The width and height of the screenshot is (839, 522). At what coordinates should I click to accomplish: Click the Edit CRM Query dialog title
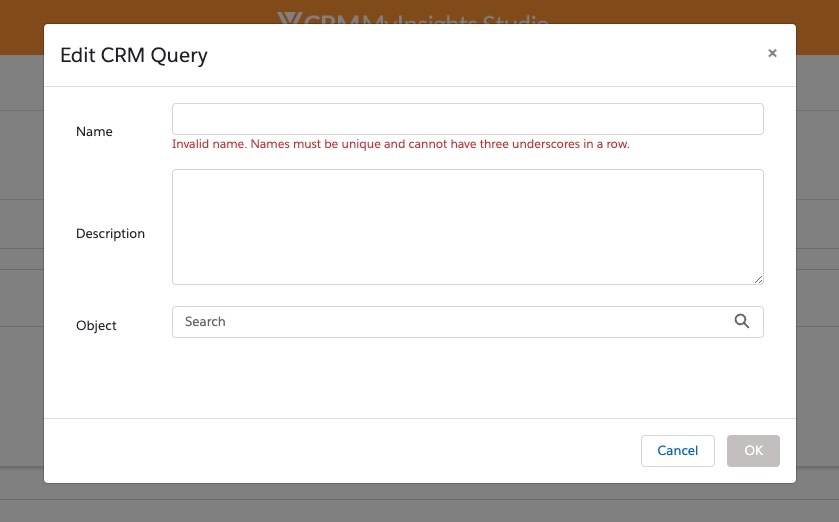pyautogui.click(x=134, y=55)
